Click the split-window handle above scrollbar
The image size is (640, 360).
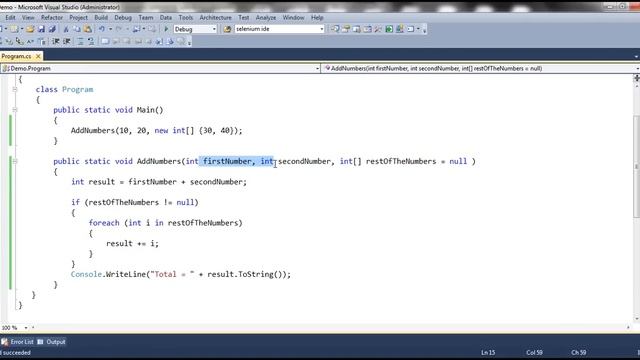636,78
